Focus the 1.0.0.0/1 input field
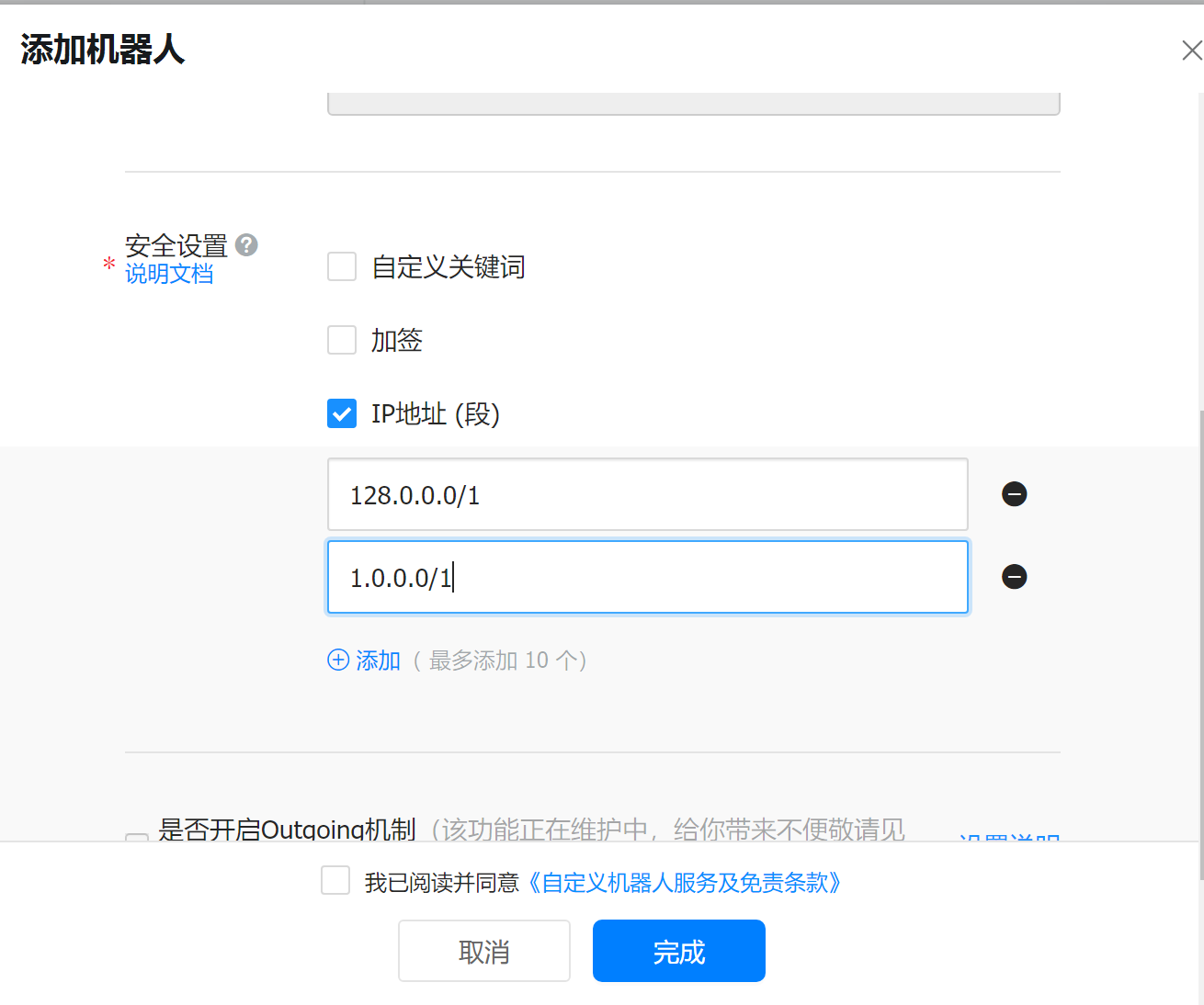The height and width of the screenshot is (1005, 1204). tap(648, 577)
